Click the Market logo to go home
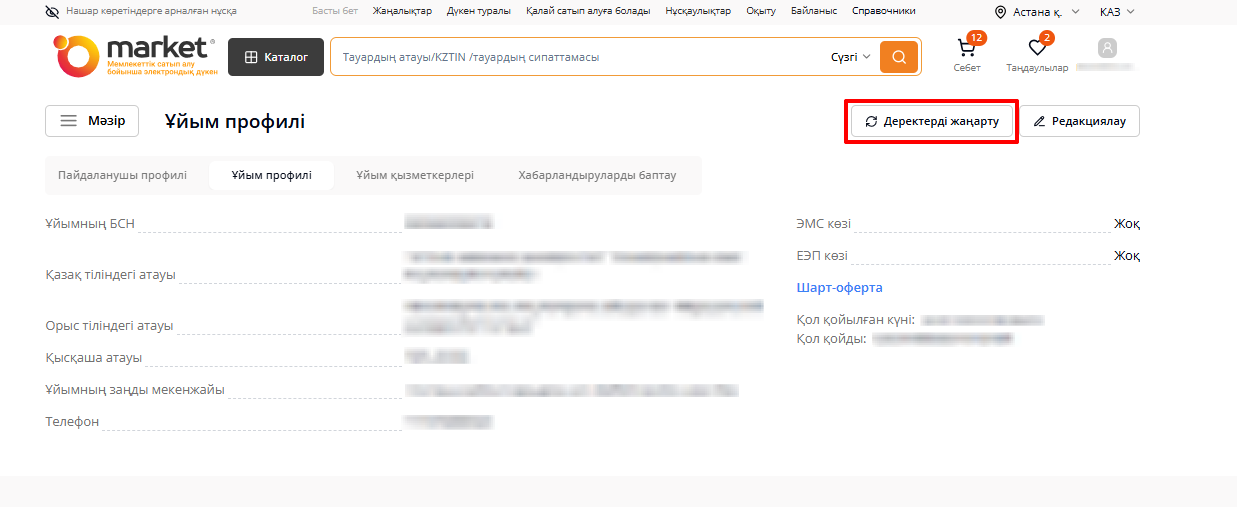The width and height of the screenshot is (1237, 507). pyautogui.click(x=134, y=56)
